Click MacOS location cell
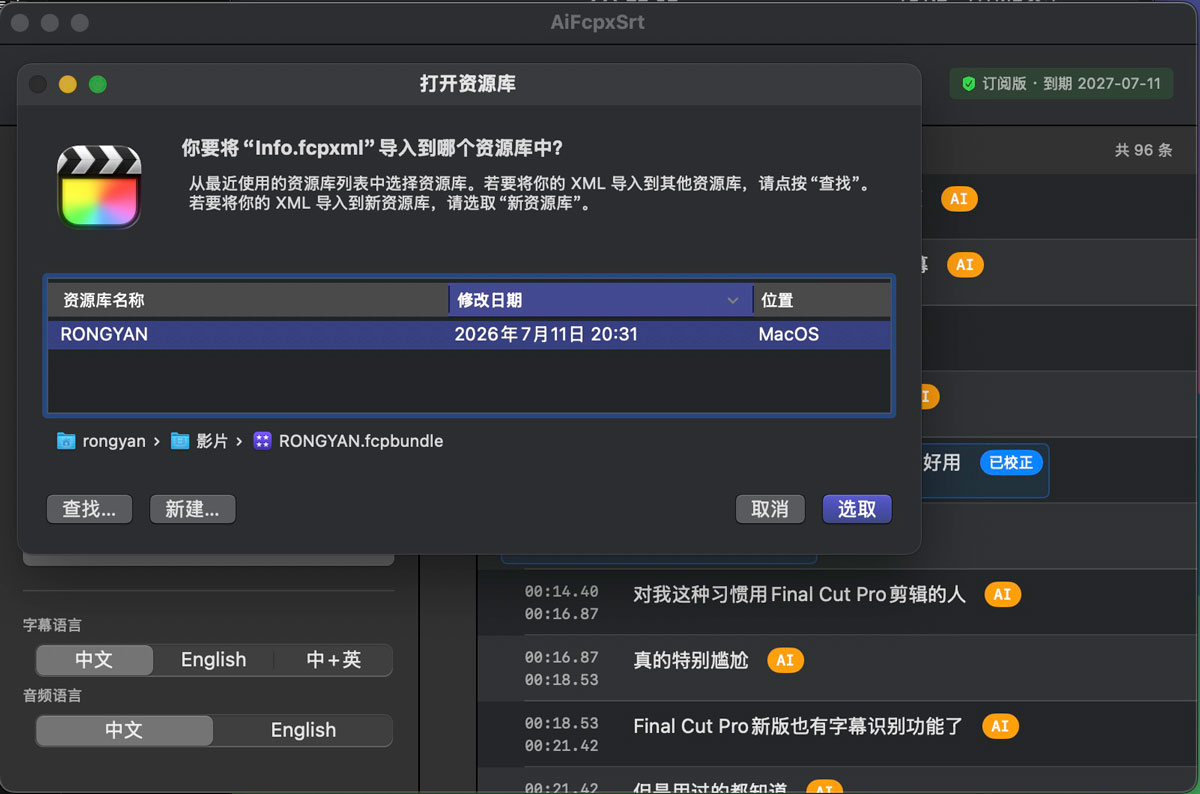This screenshot has height=794, width=1200. click(788, 334)
